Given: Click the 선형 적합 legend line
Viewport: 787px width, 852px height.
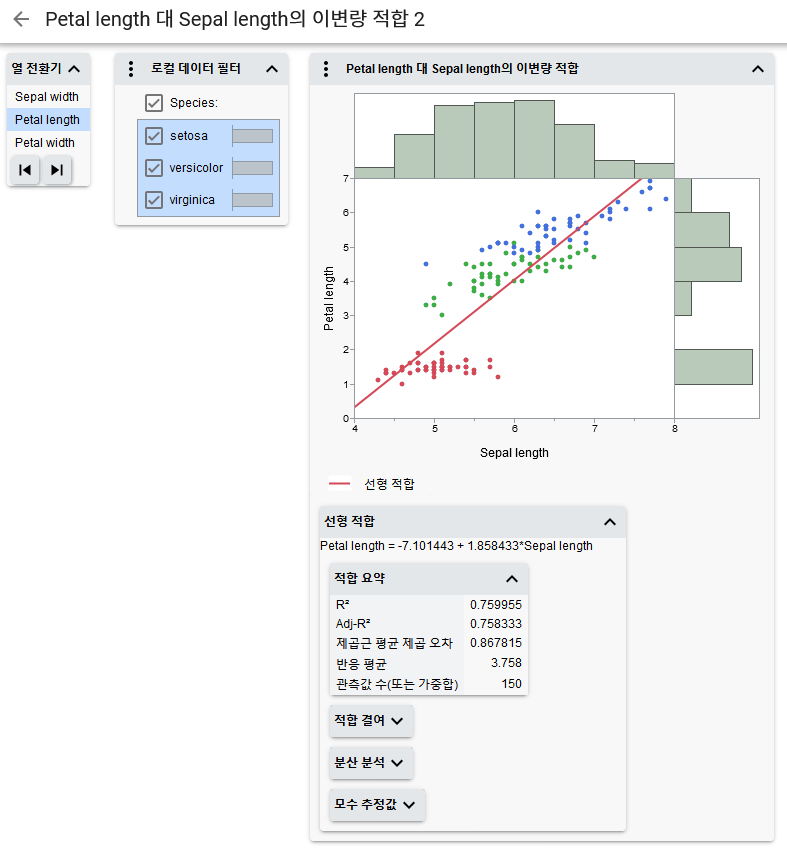Looking at the screenshot, I should (x=340, y=484).
